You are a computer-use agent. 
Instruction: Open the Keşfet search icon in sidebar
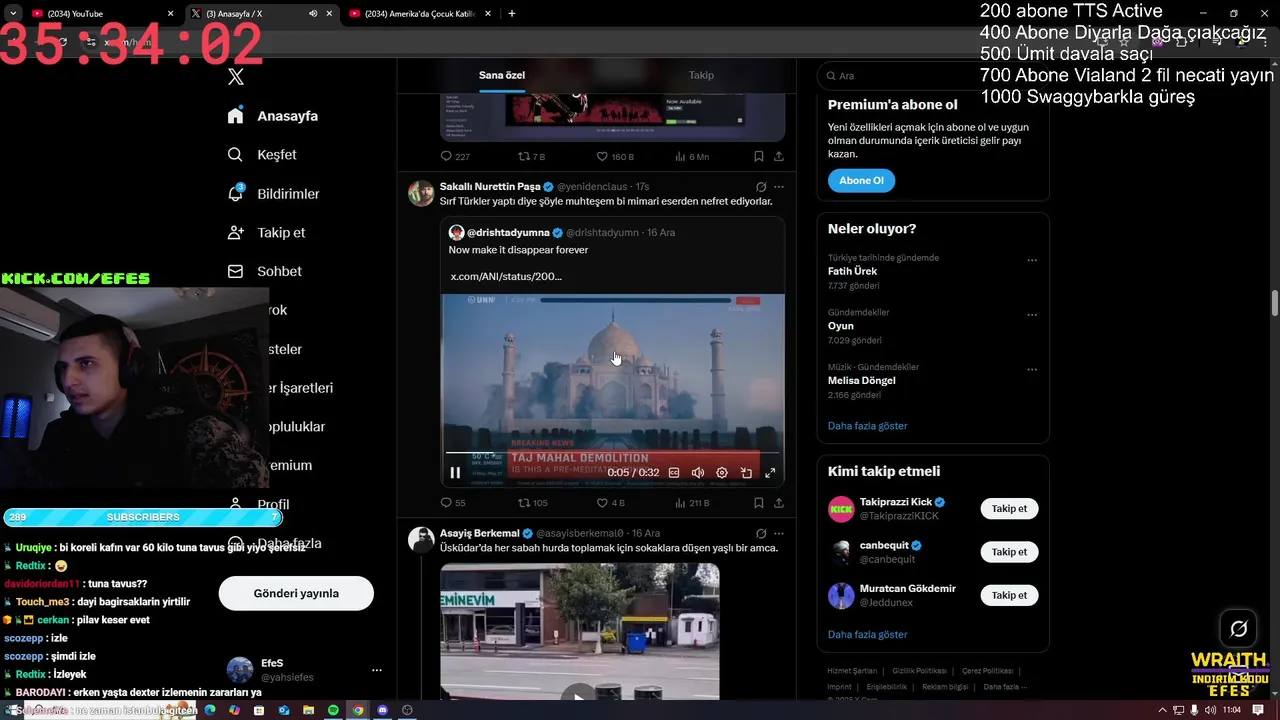click(x=235, y=155)
